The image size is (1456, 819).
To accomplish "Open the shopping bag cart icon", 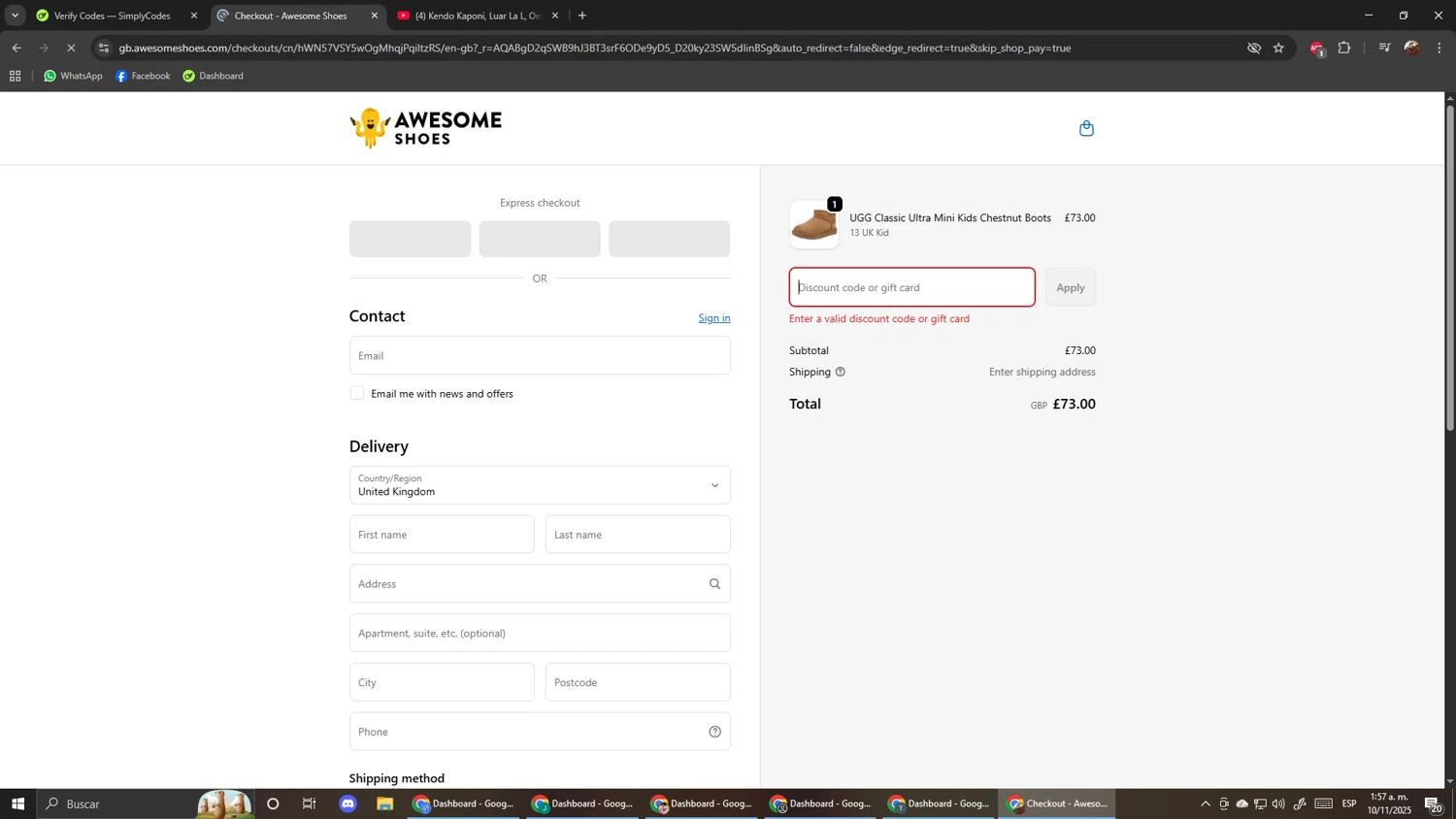I will (1086, 128).
